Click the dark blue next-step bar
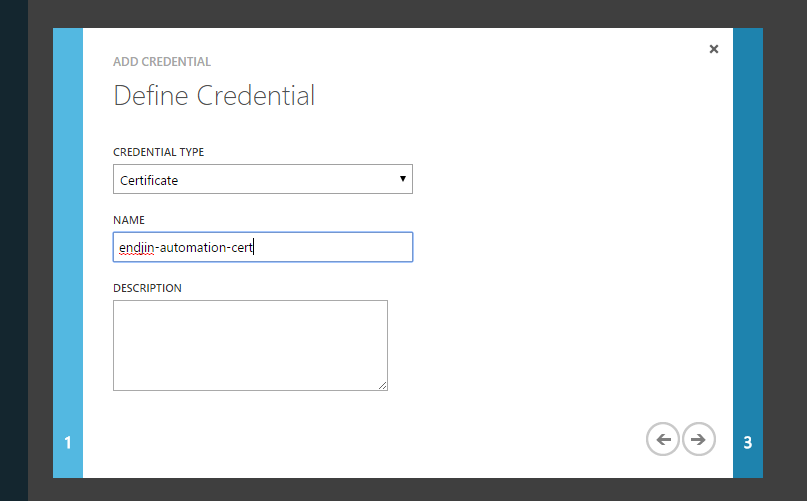 pyautogui.click(x=748, y=253)
